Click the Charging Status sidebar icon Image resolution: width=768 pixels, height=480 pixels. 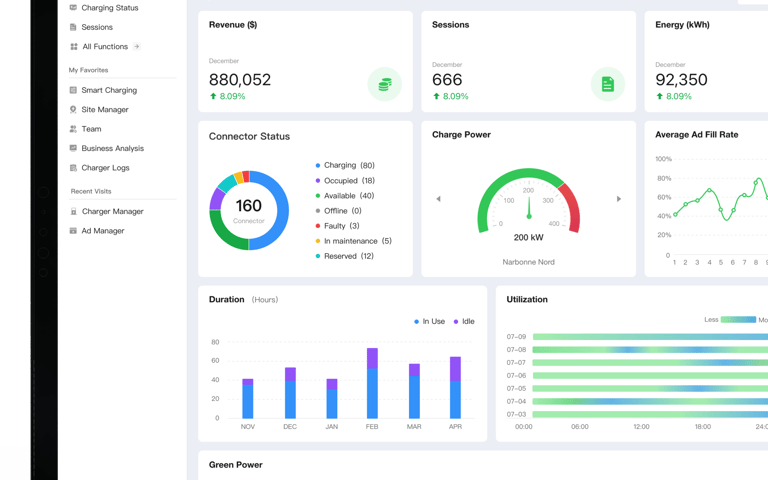coord(73,7)
